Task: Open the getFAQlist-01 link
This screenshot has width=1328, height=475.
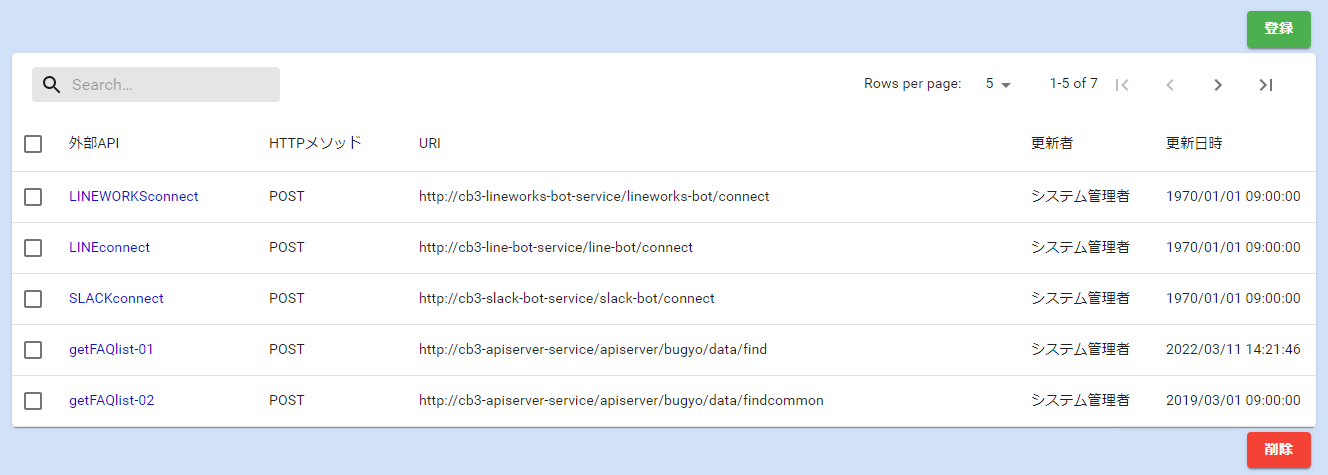Action: tap(111, 349)
